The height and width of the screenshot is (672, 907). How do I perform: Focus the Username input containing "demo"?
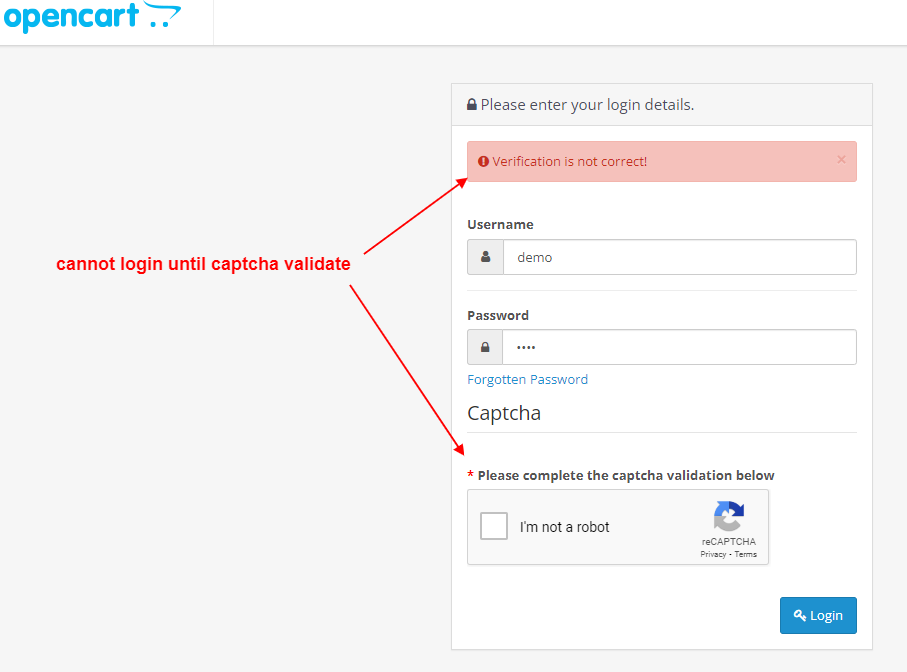click(x=679, y=257)
